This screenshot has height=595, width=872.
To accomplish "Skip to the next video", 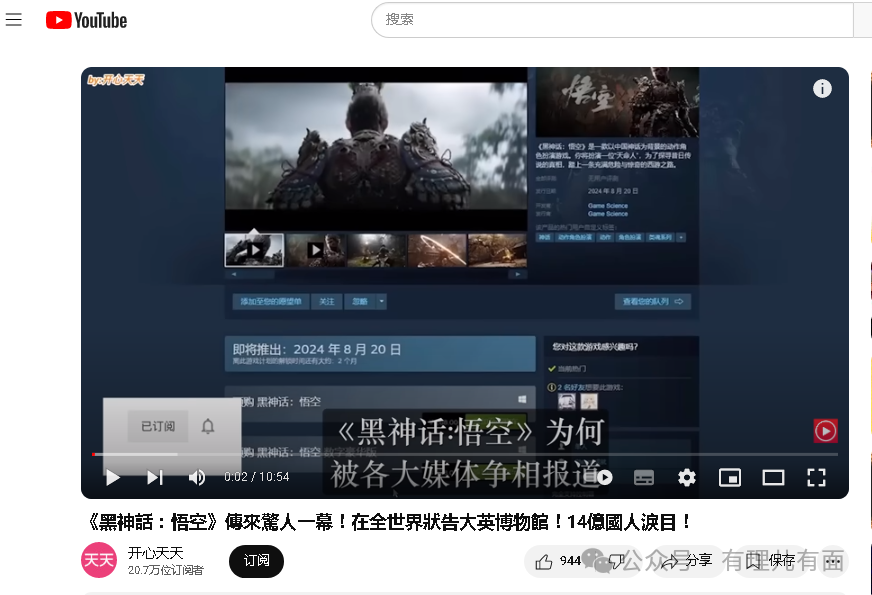I will click(x=155, y=478).
